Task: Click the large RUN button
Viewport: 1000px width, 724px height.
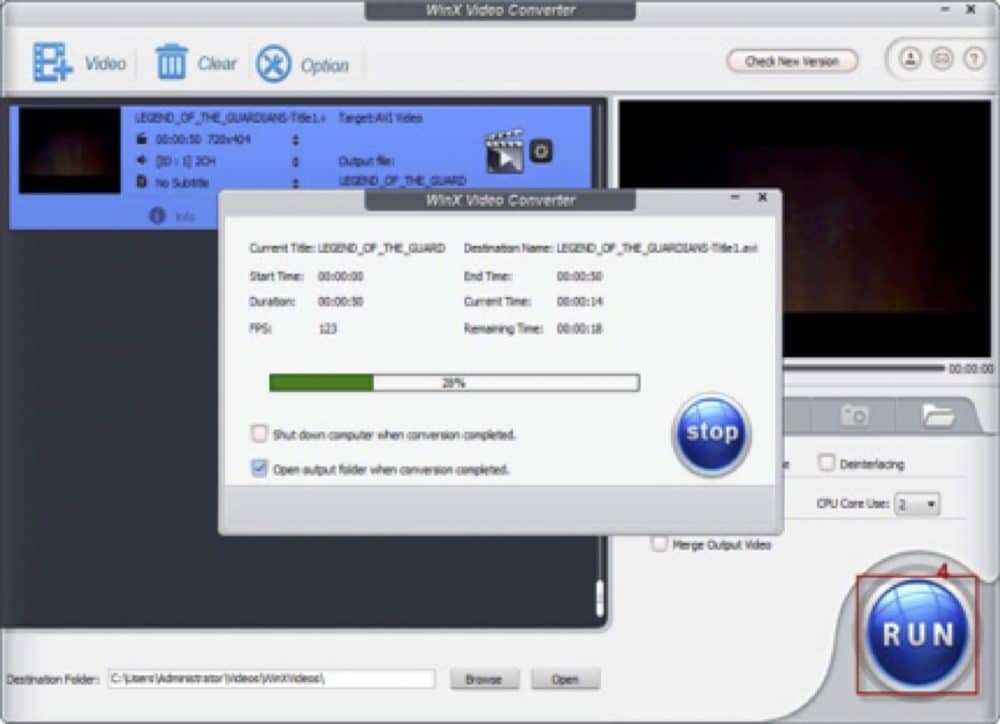Action: [x=917, y=633]
